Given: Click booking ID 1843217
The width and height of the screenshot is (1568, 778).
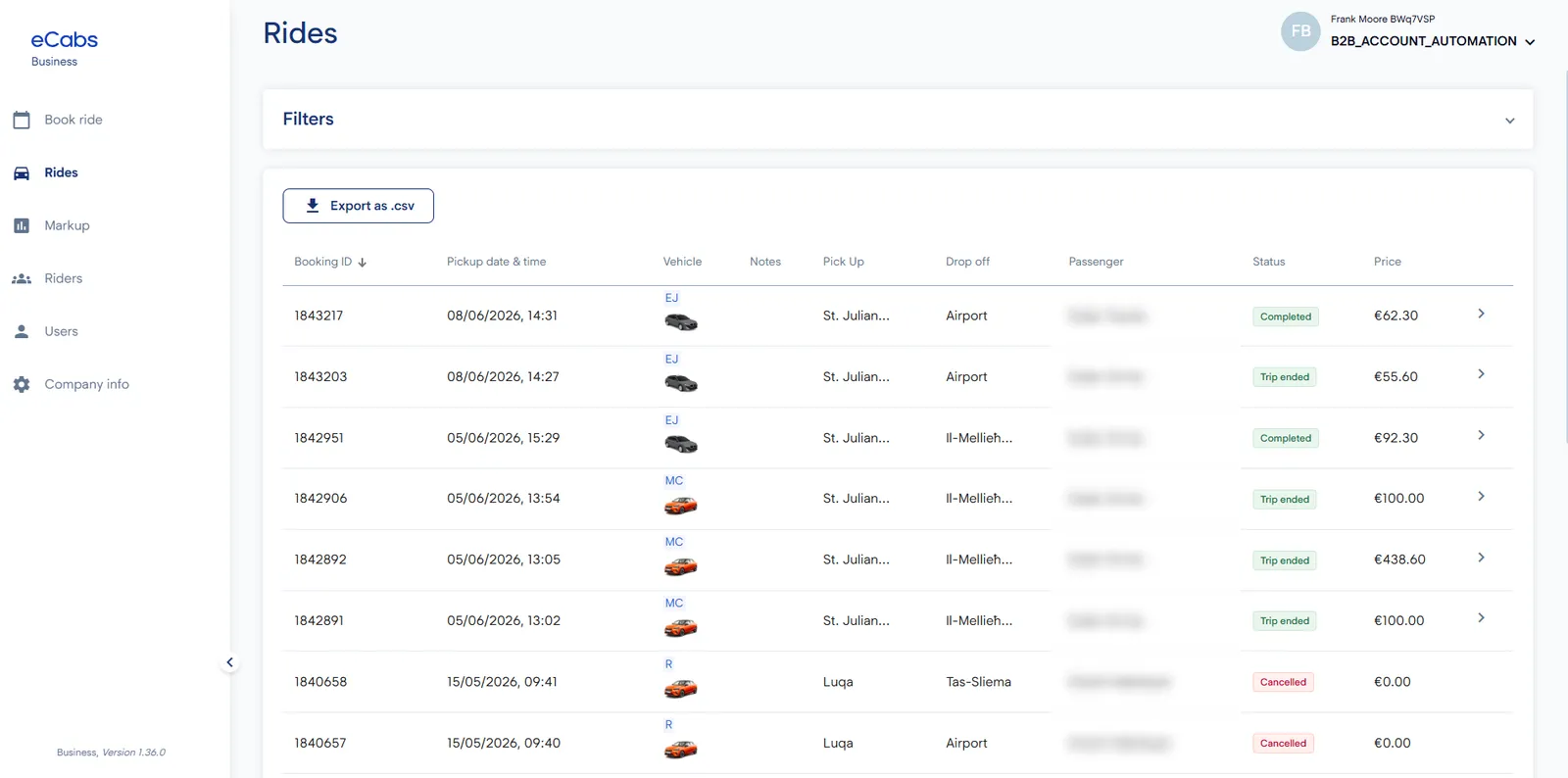Looking at the screenshot, I should 318,316.
